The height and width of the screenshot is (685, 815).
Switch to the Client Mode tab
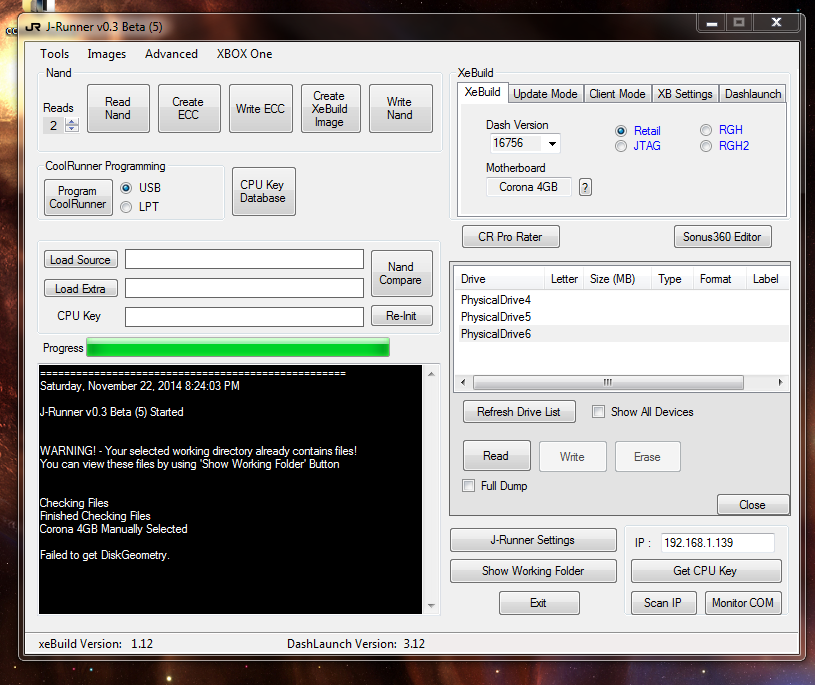pos(617,94)
